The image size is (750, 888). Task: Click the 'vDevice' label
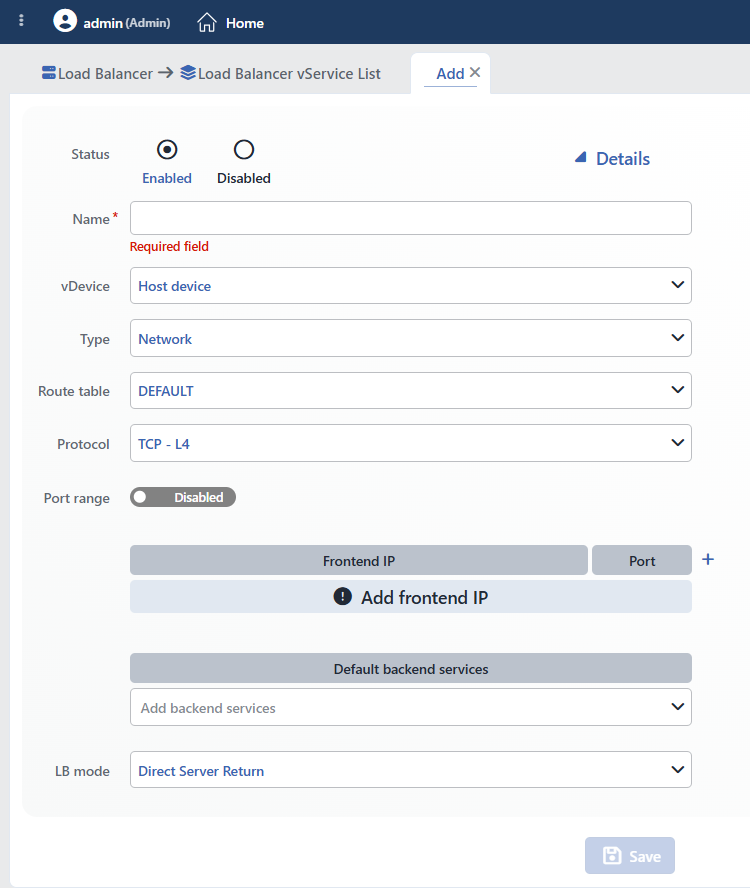[x=86, y=286]
